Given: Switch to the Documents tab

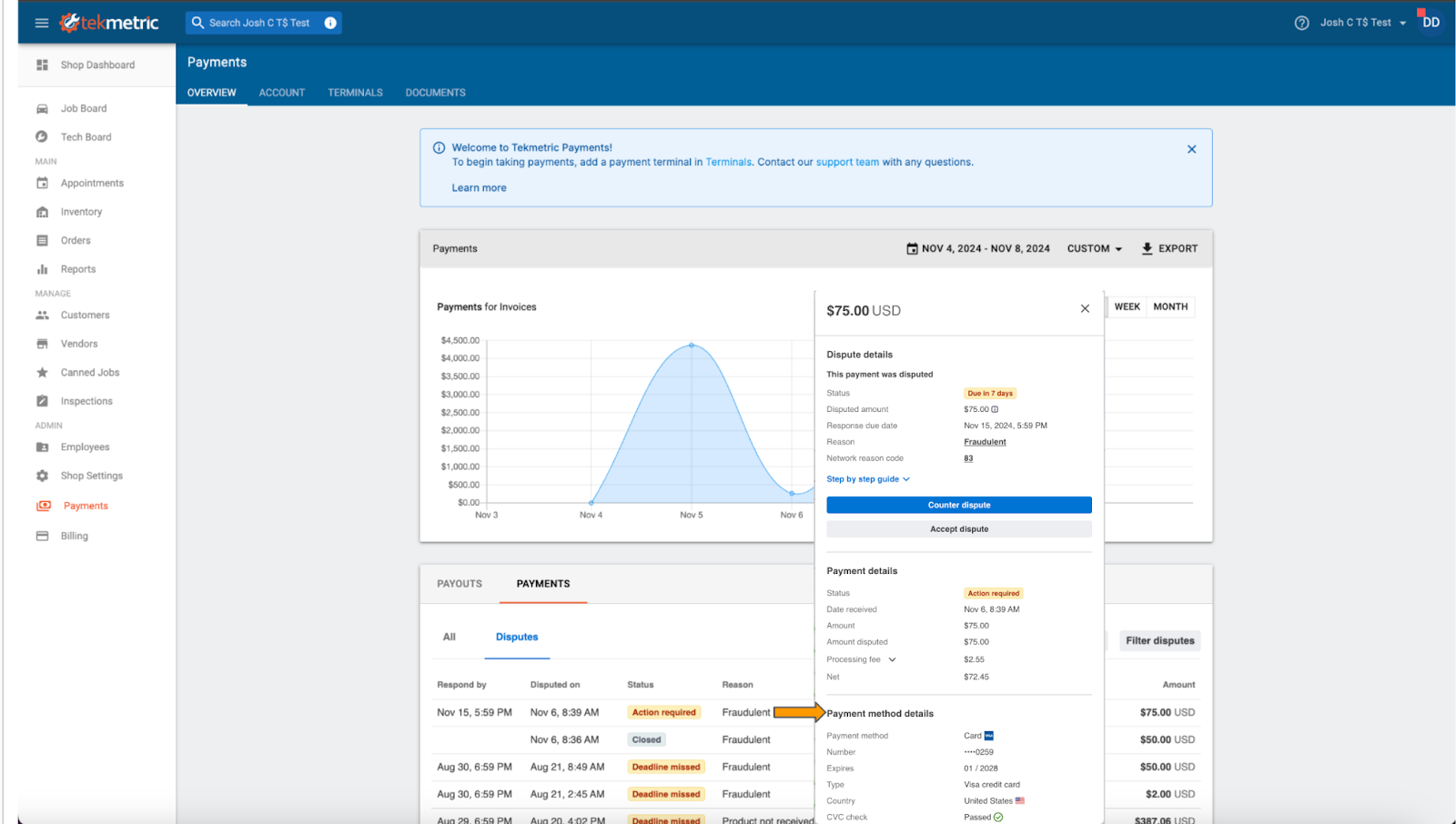Looking at the screenshot, I should click(436, 93).
